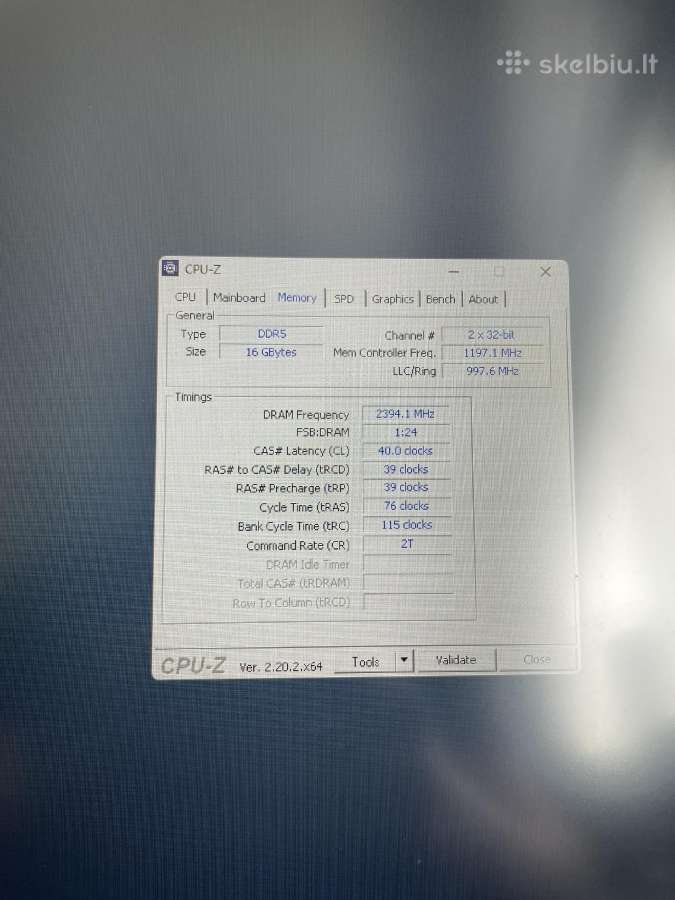Switch to the CPU tab
This screenshot has width=675, height=900.
tap(185, 297)
